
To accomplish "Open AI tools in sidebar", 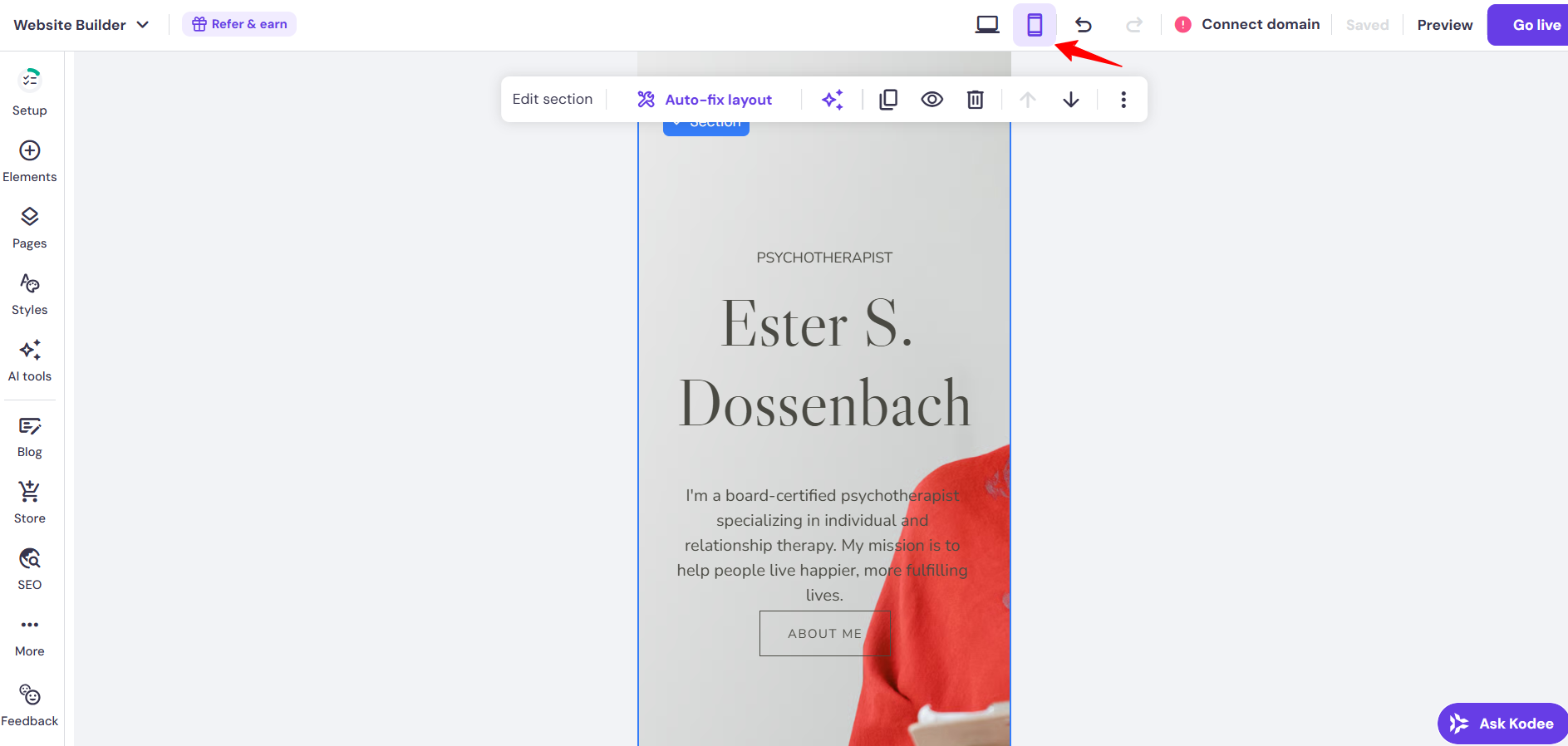I will click(30, 361).
